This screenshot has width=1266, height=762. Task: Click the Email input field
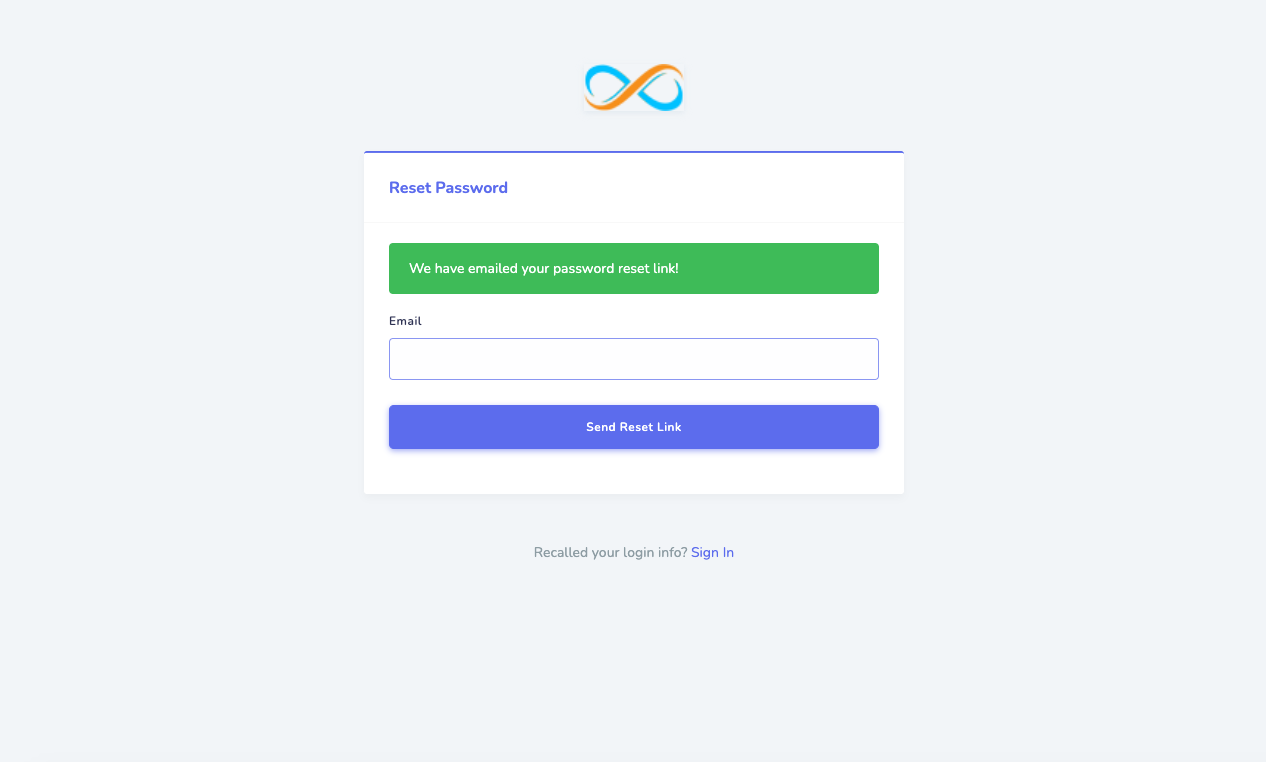click(x=633, y=359)
